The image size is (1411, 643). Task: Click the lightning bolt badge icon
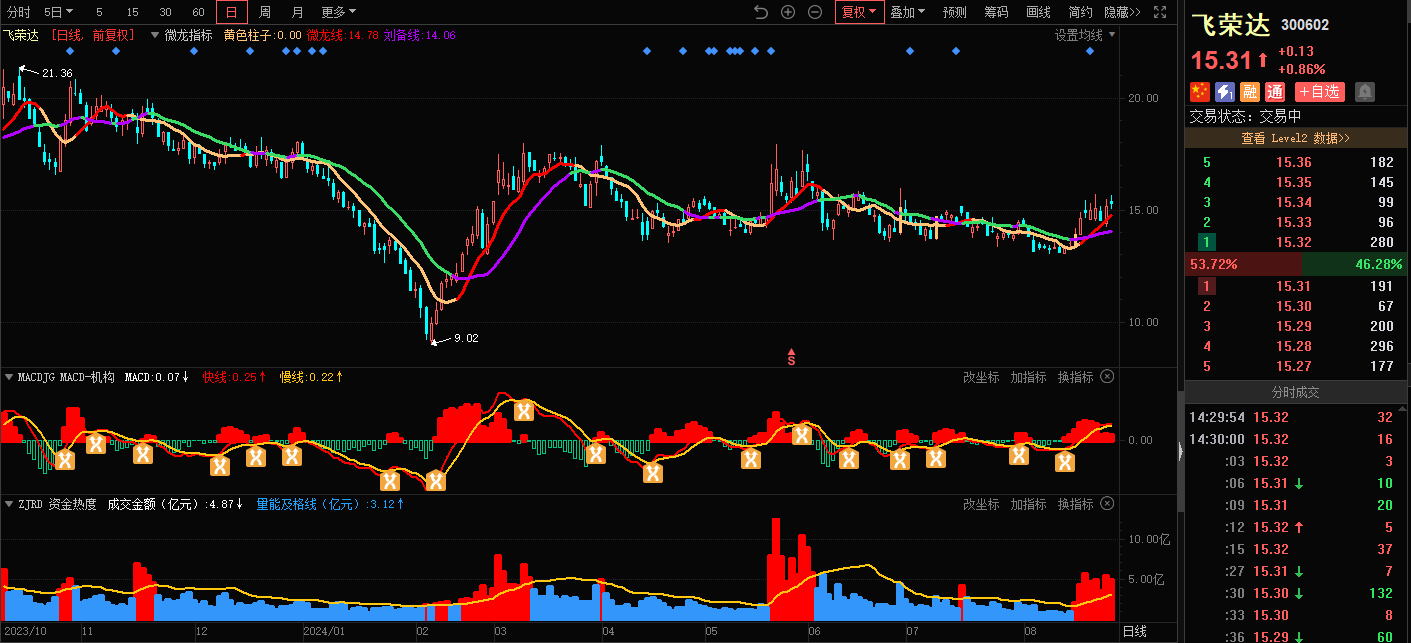point(1225,92)
